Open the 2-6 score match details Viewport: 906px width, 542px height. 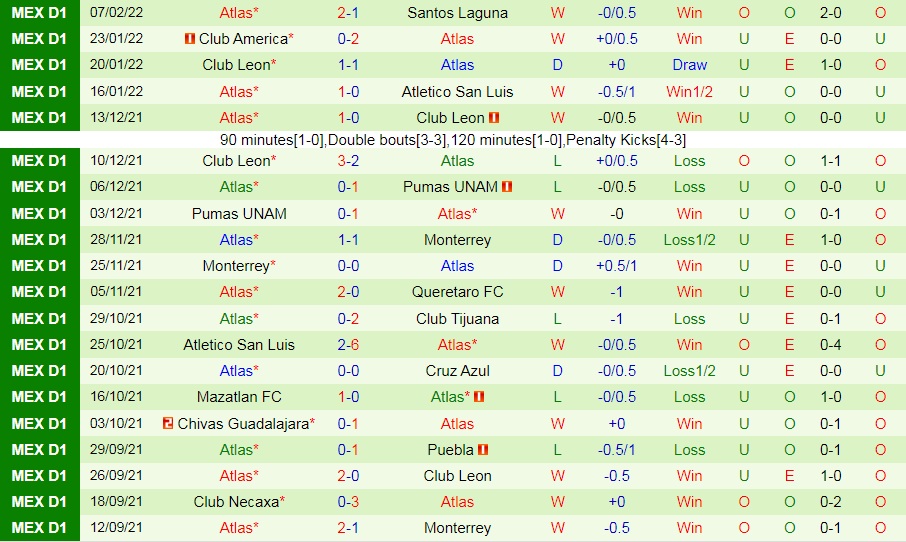[348, 345]
